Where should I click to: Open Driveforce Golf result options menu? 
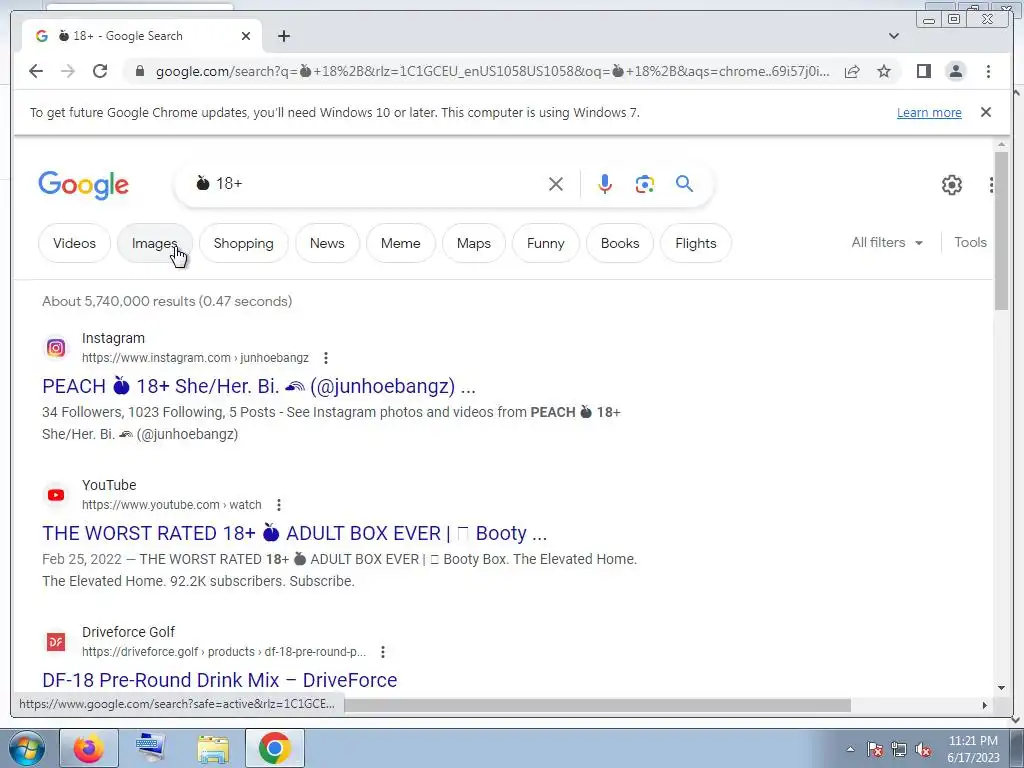click(x=383, y=652)
